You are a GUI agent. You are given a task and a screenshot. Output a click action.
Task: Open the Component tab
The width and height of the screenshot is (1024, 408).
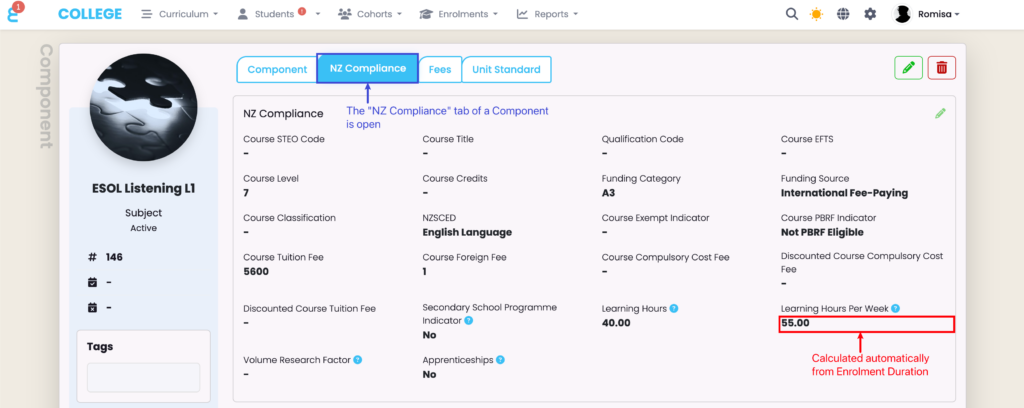coord(277,69)
